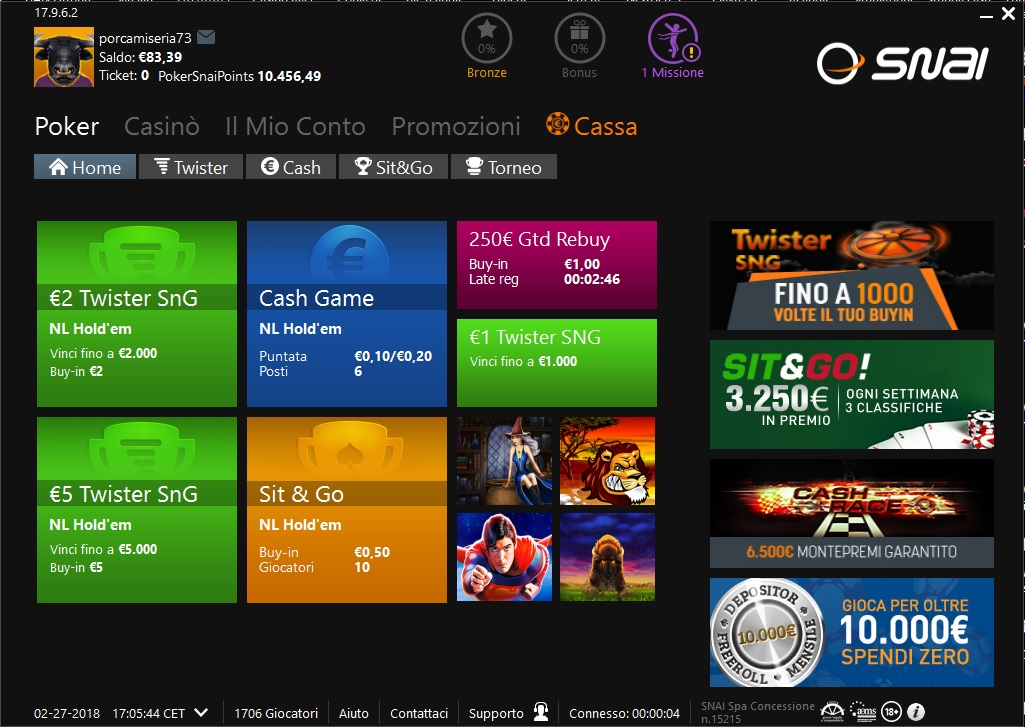Image resolution: width=1025 pixels, height=727 pixels.
Task: Open the SIT&GO 3.250€ promo banner
Action: coord(852,394)
